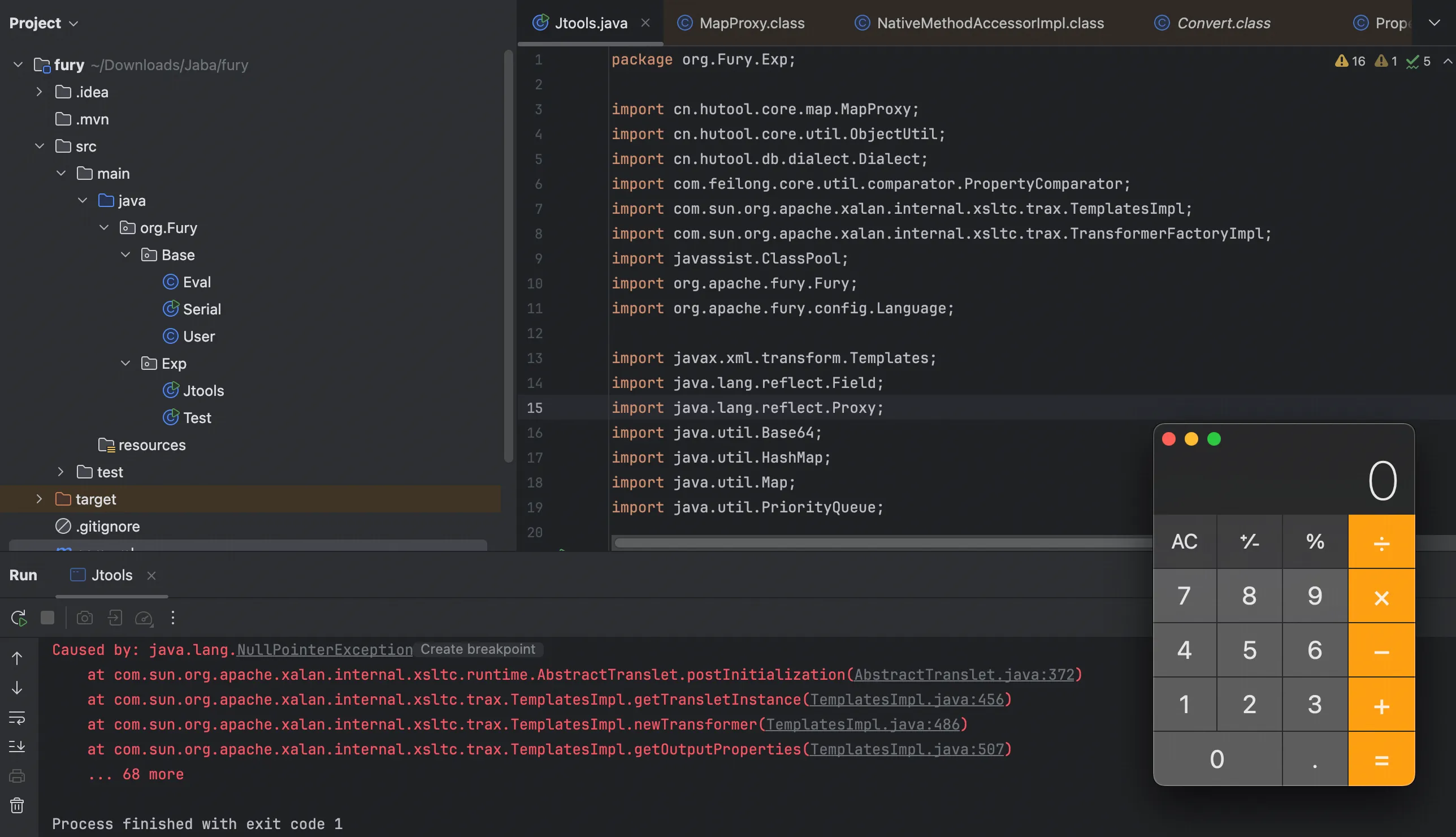Open the Serial class in tree
1456x837 pixels.
pyautogui.click(x=202, y=309)
